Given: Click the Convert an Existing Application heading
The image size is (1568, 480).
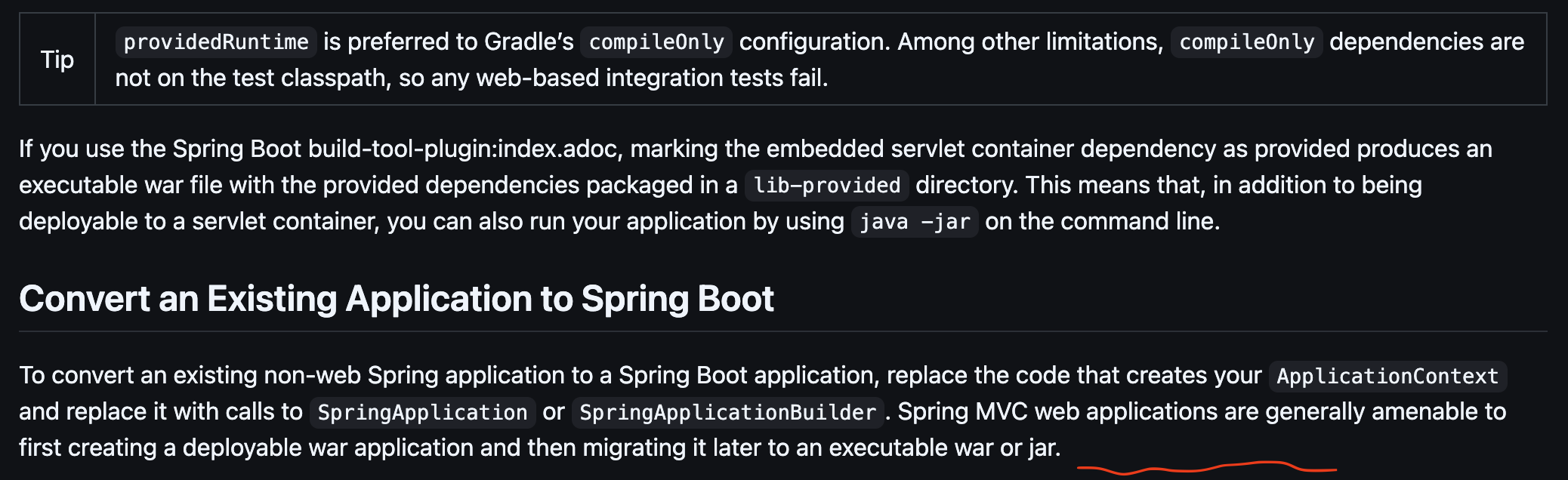Looking at the screenshot, I should (x=397, y=299).
